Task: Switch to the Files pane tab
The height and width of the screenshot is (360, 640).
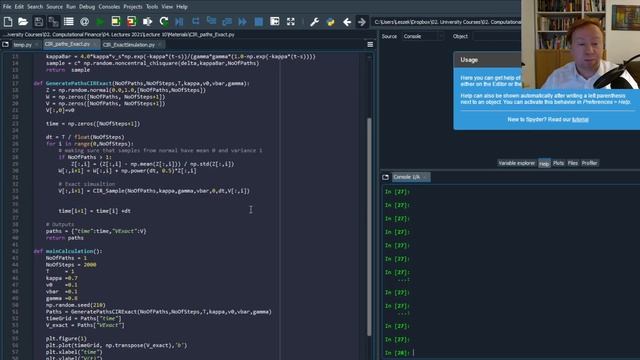Action: click(573, 163)
